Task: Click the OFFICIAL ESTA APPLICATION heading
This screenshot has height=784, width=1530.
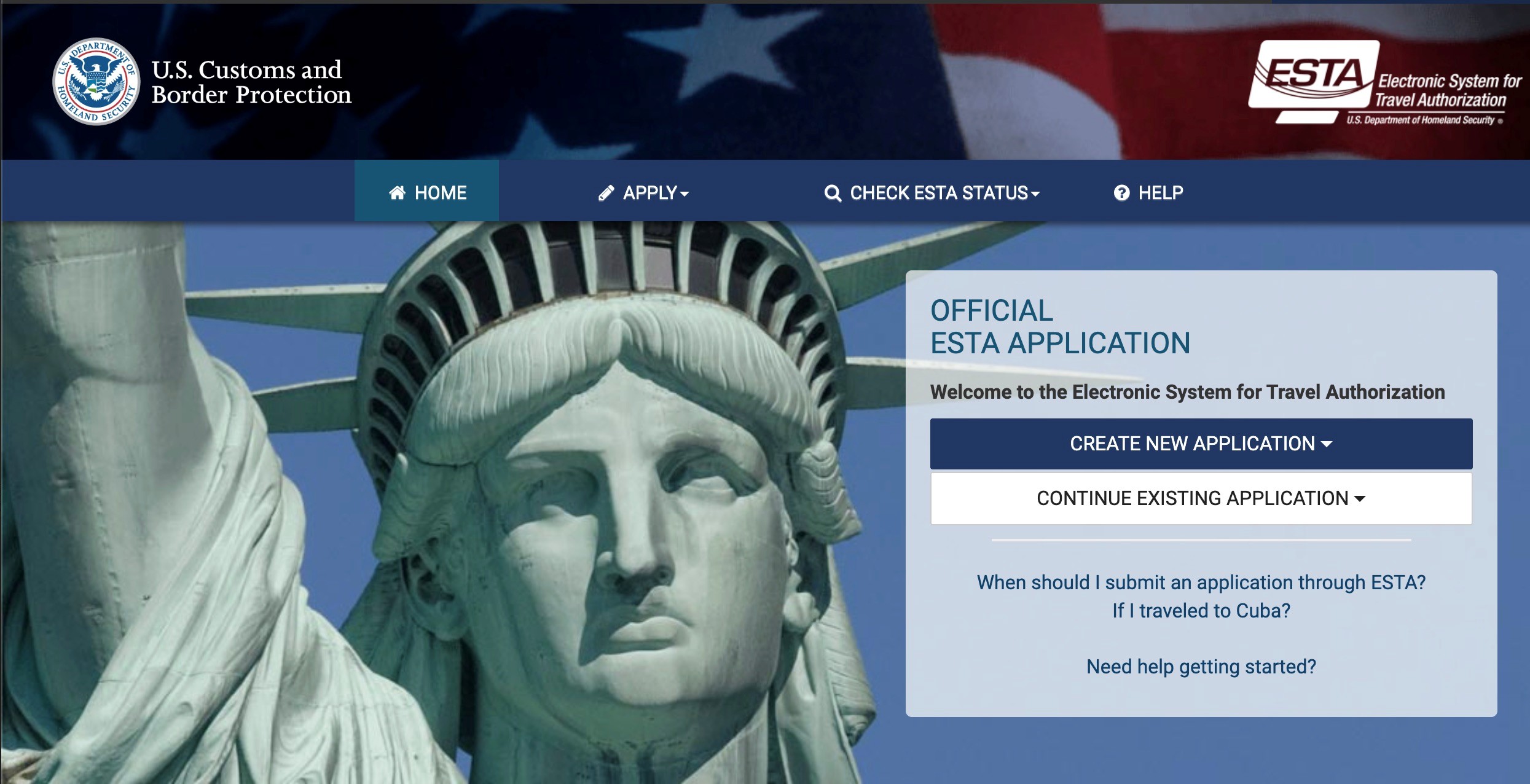Action: (1060, 327)
